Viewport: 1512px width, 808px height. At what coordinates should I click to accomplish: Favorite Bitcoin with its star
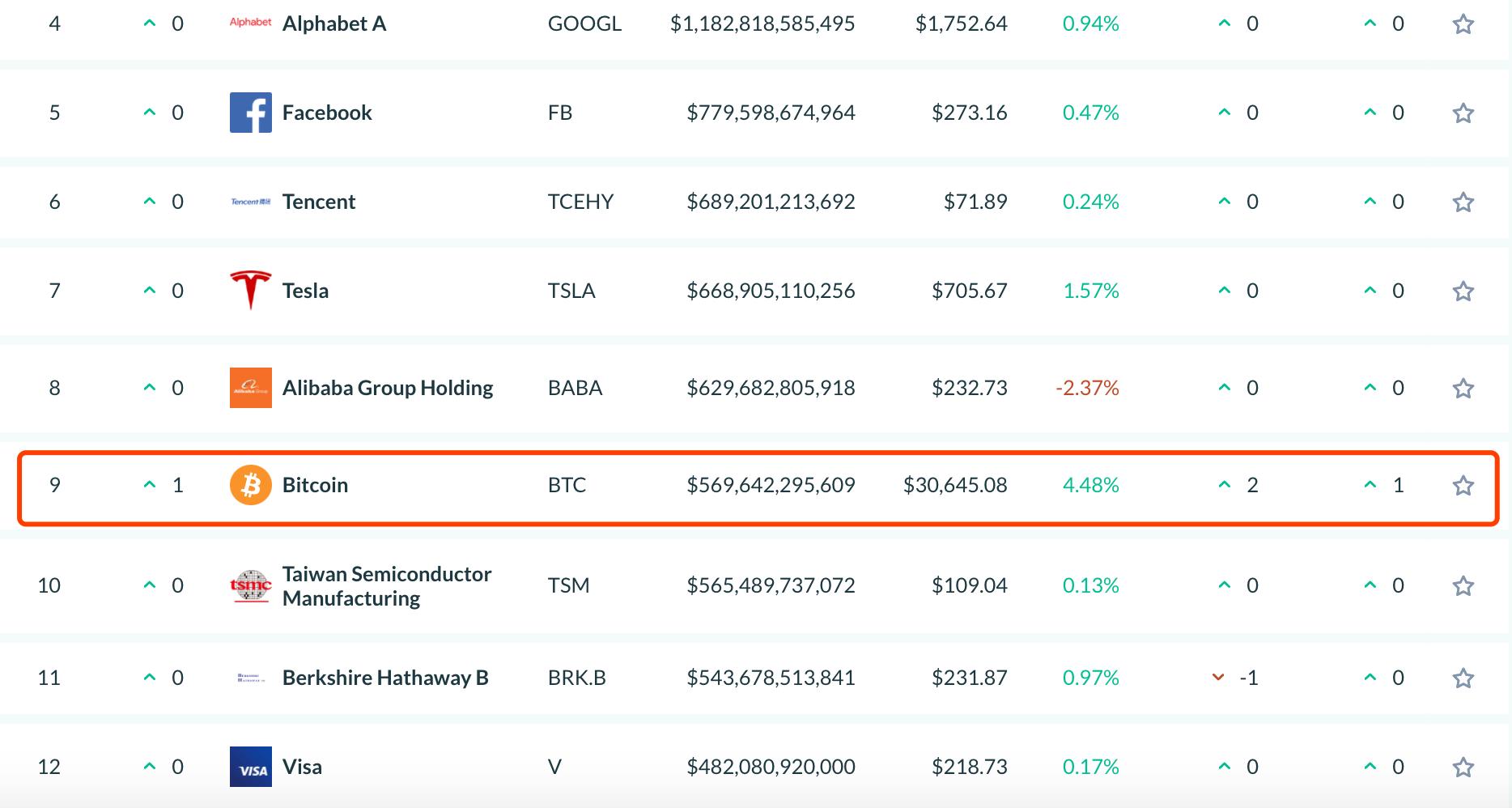(1463, 486)
